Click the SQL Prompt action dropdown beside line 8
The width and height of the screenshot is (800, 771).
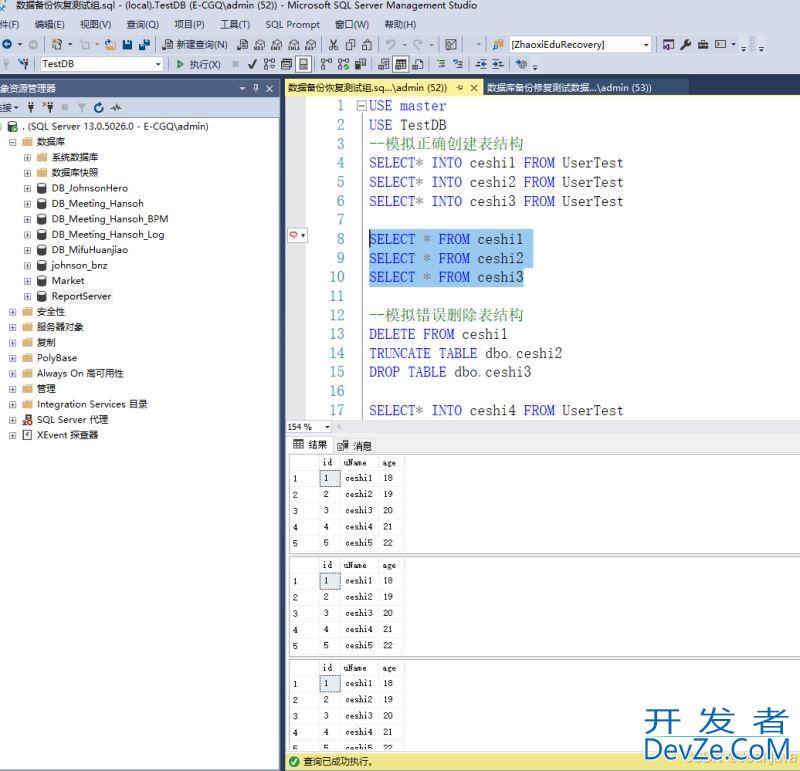[297, 235]
